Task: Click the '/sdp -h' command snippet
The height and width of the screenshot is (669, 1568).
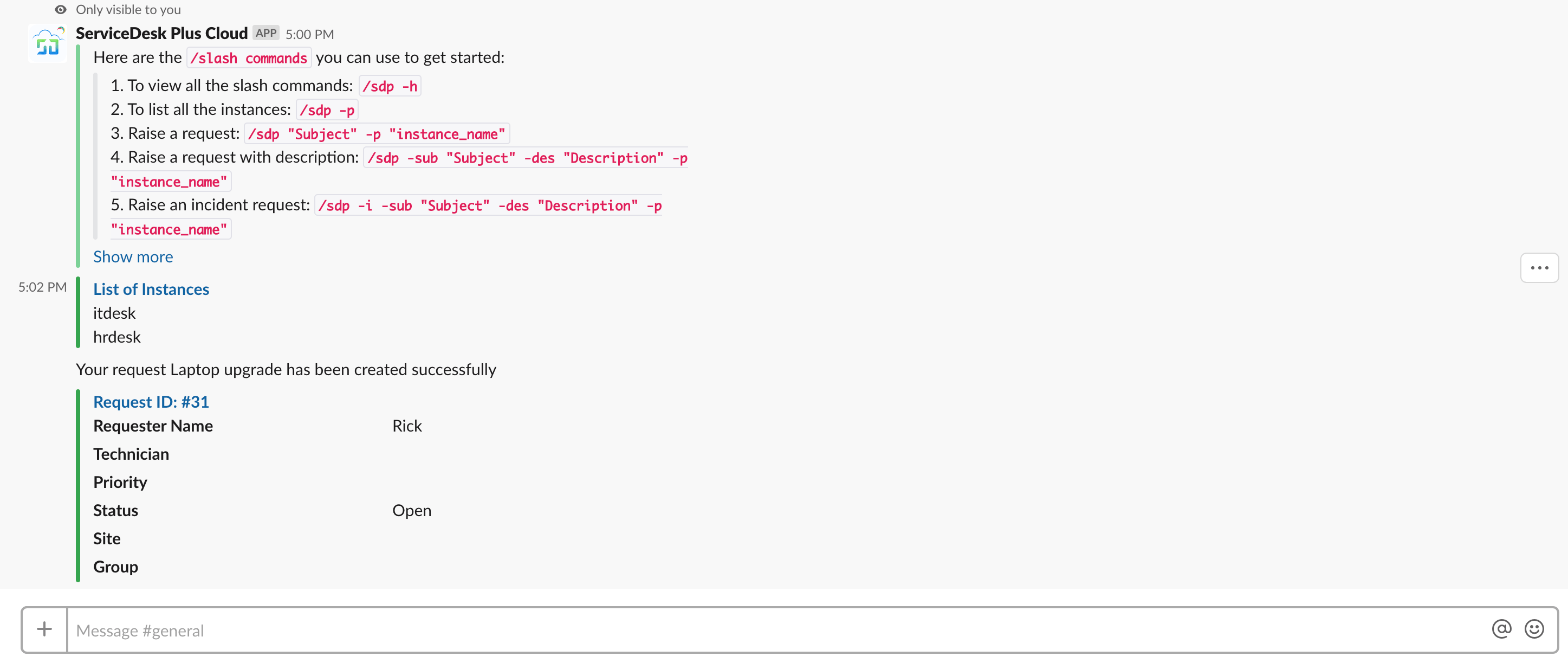Action: click(390, 87)
